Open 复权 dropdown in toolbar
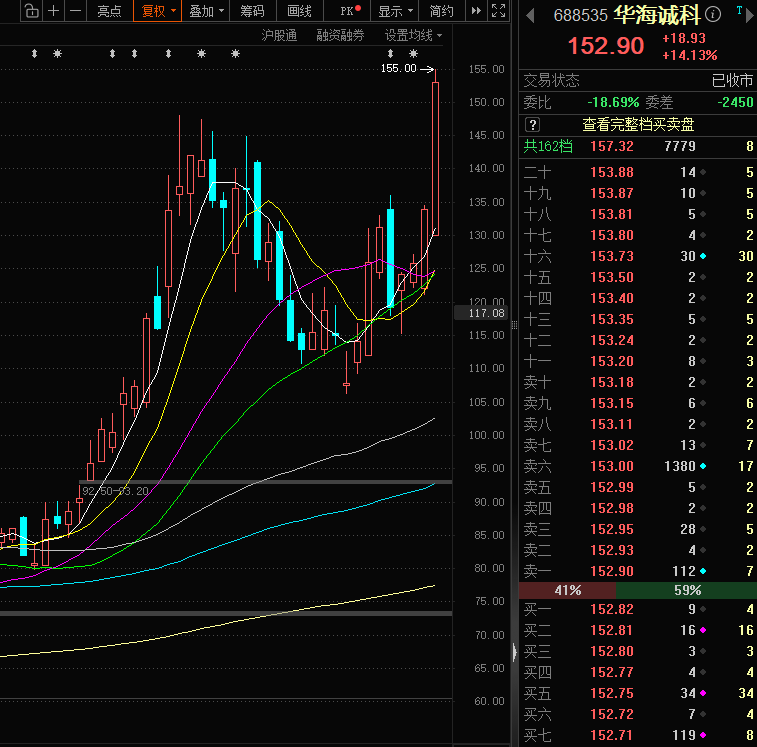The height and width of the screenshot is (747, 757). pyautogui.click(x=157, y=11)
